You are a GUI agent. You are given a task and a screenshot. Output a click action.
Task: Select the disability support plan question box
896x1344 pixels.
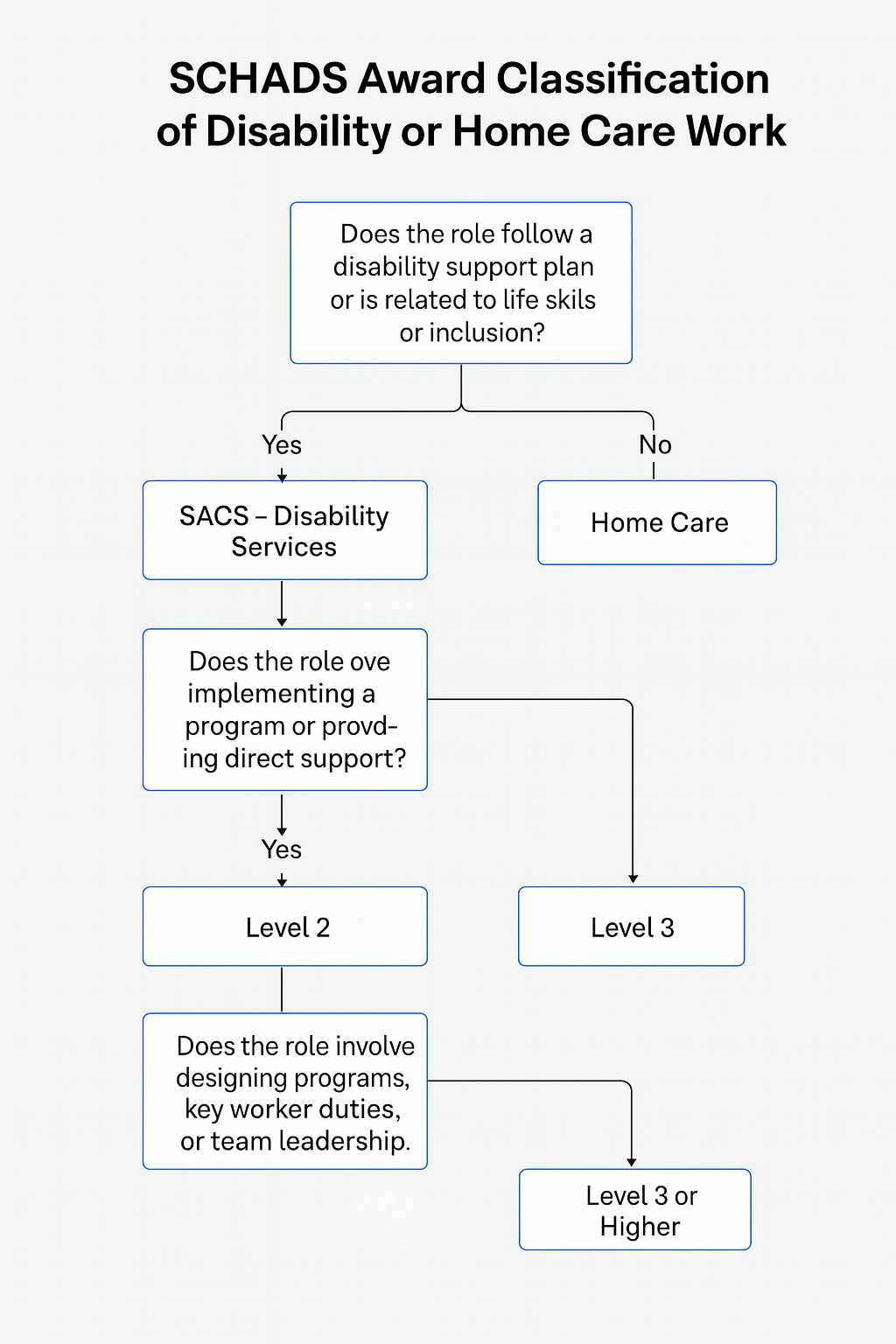click(461, 283)
